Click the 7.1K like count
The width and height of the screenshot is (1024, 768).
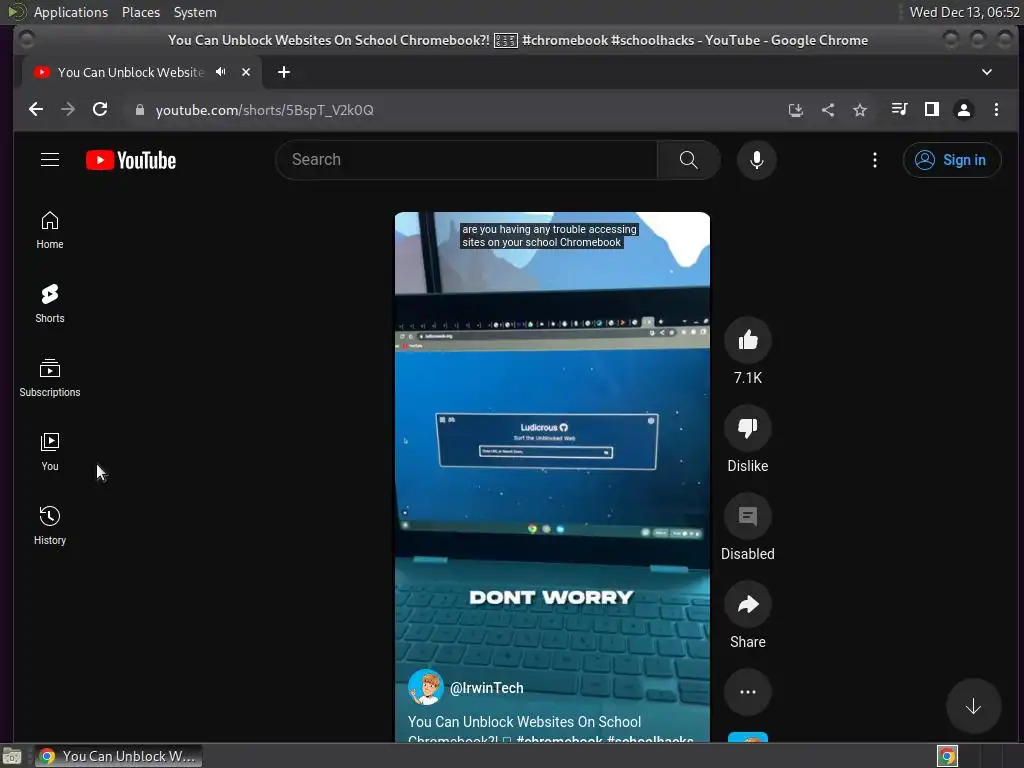[x=748, y=378]
